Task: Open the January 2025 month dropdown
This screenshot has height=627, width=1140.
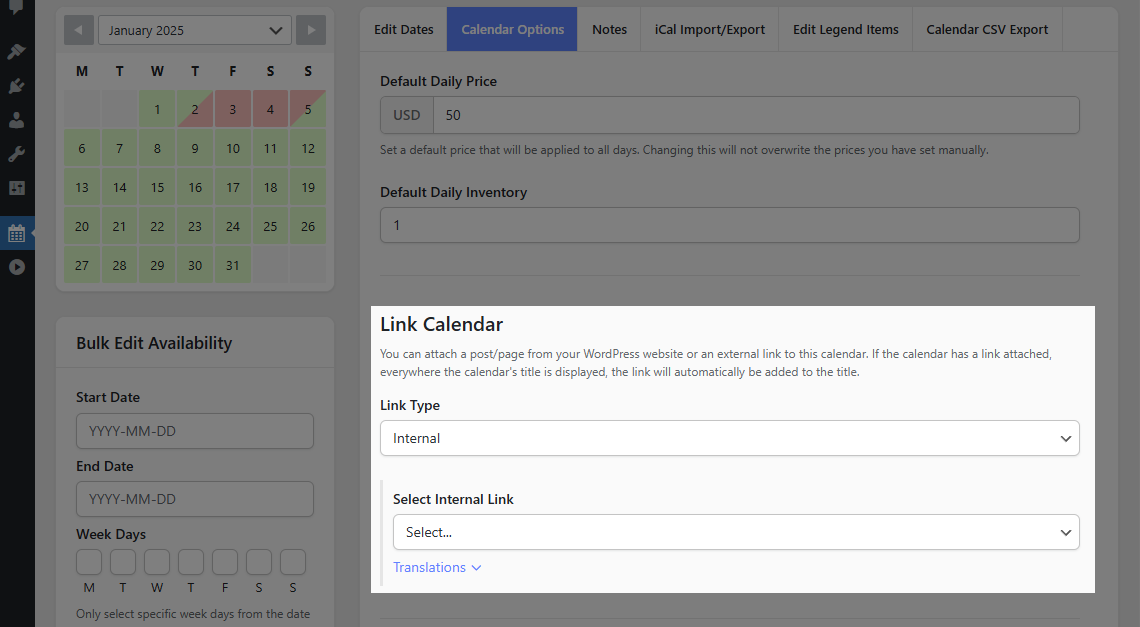Action: pos(195,31)
